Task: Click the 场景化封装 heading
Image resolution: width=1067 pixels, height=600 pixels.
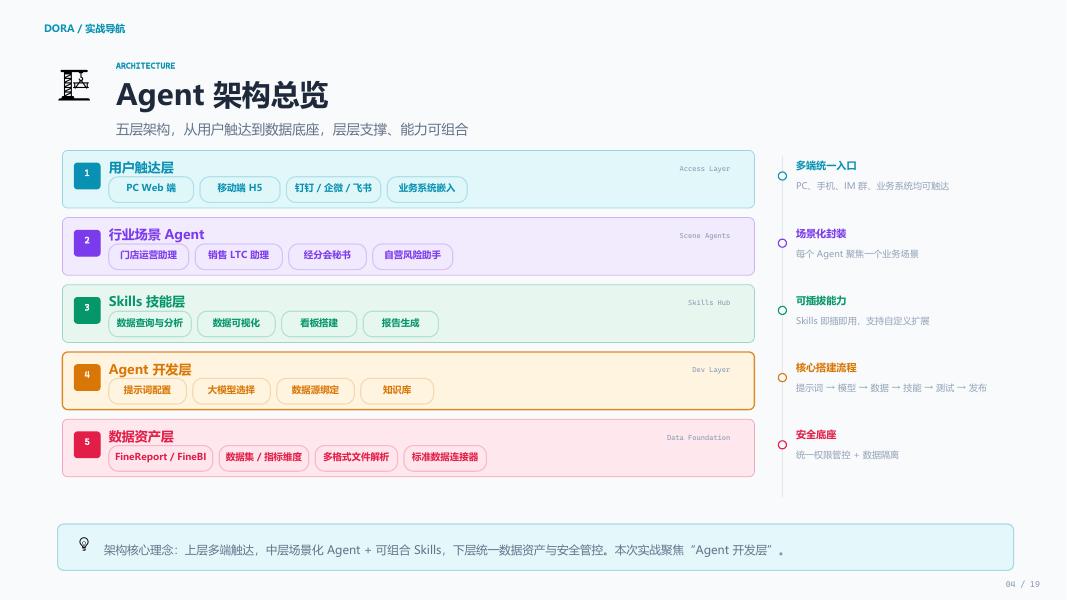Action: 821,233
